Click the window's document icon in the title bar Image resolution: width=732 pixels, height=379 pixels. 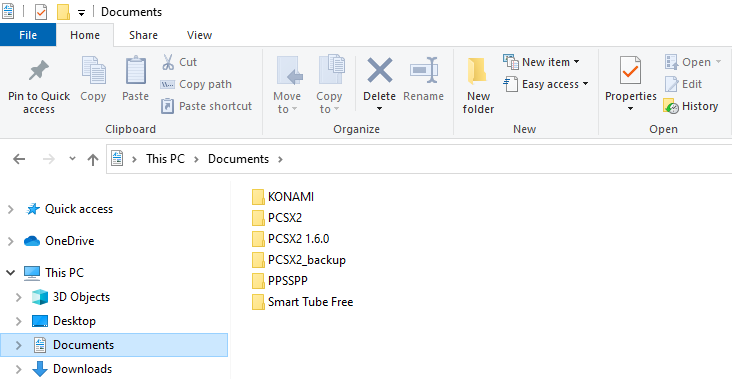tap(8, 11)
